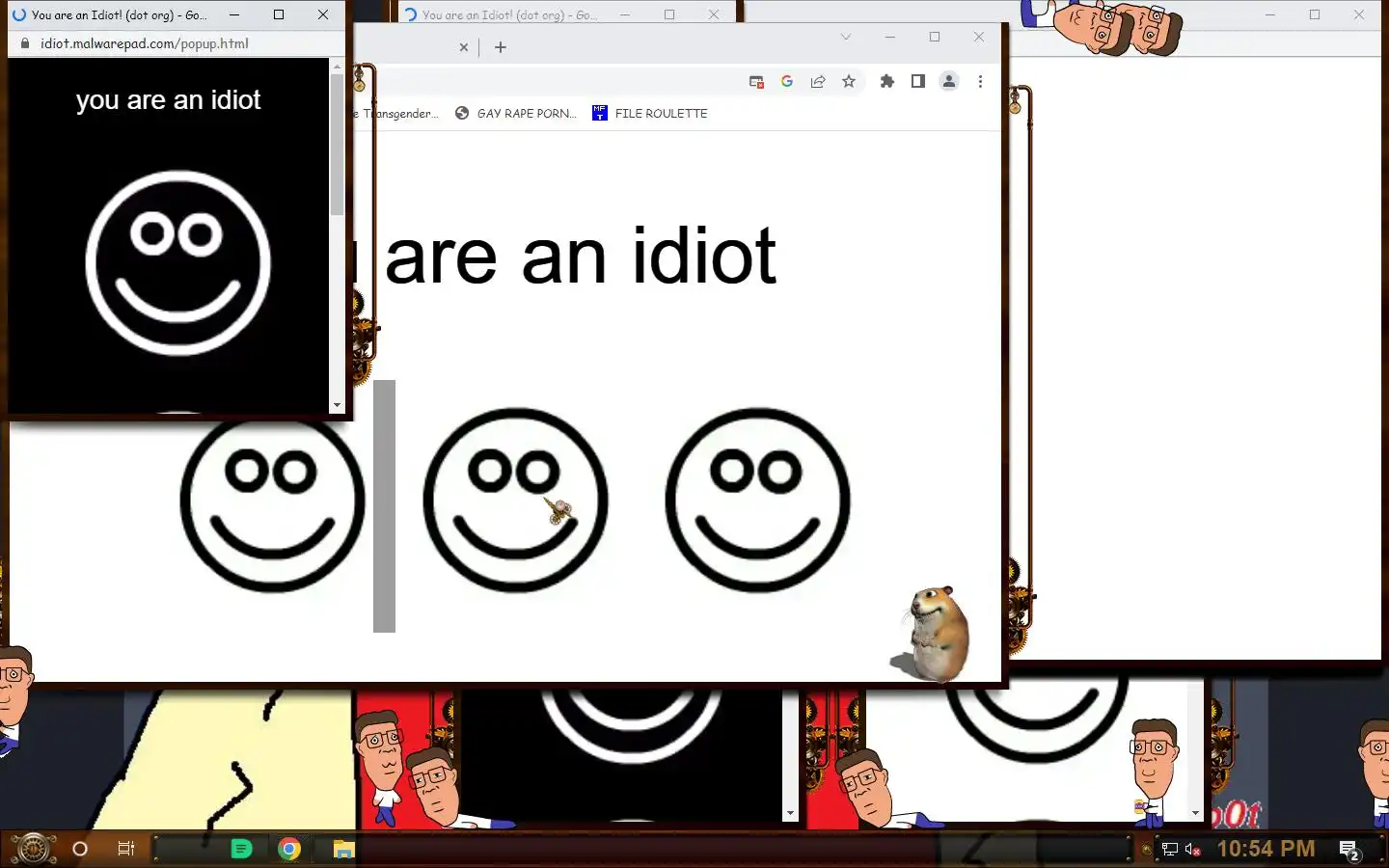Open the FILE ROULETTE bookmark
Screen dimensions: 1389x868
649,114
